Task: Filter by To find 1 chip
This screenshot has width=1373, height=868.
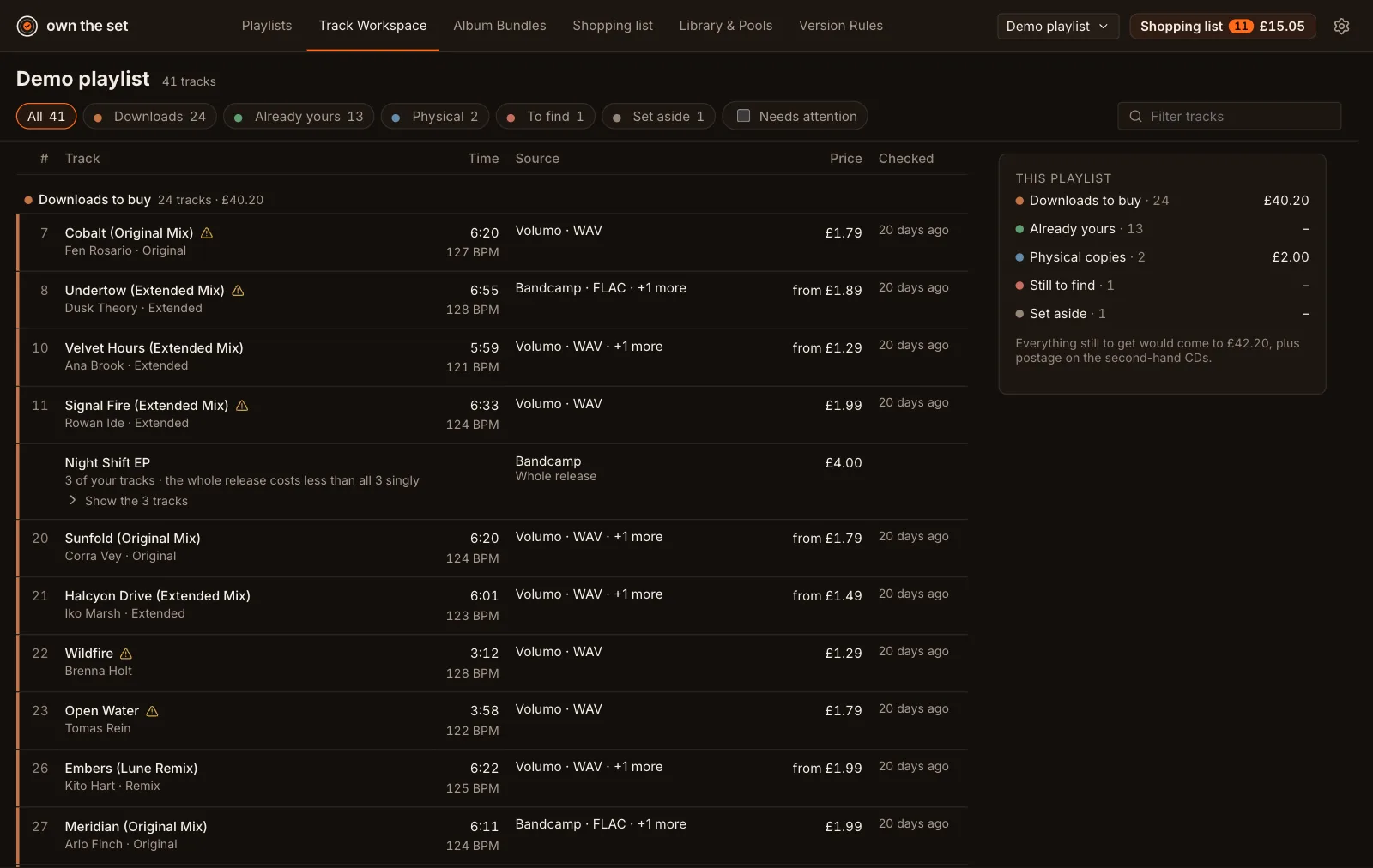Action: [x=545, y=116]
